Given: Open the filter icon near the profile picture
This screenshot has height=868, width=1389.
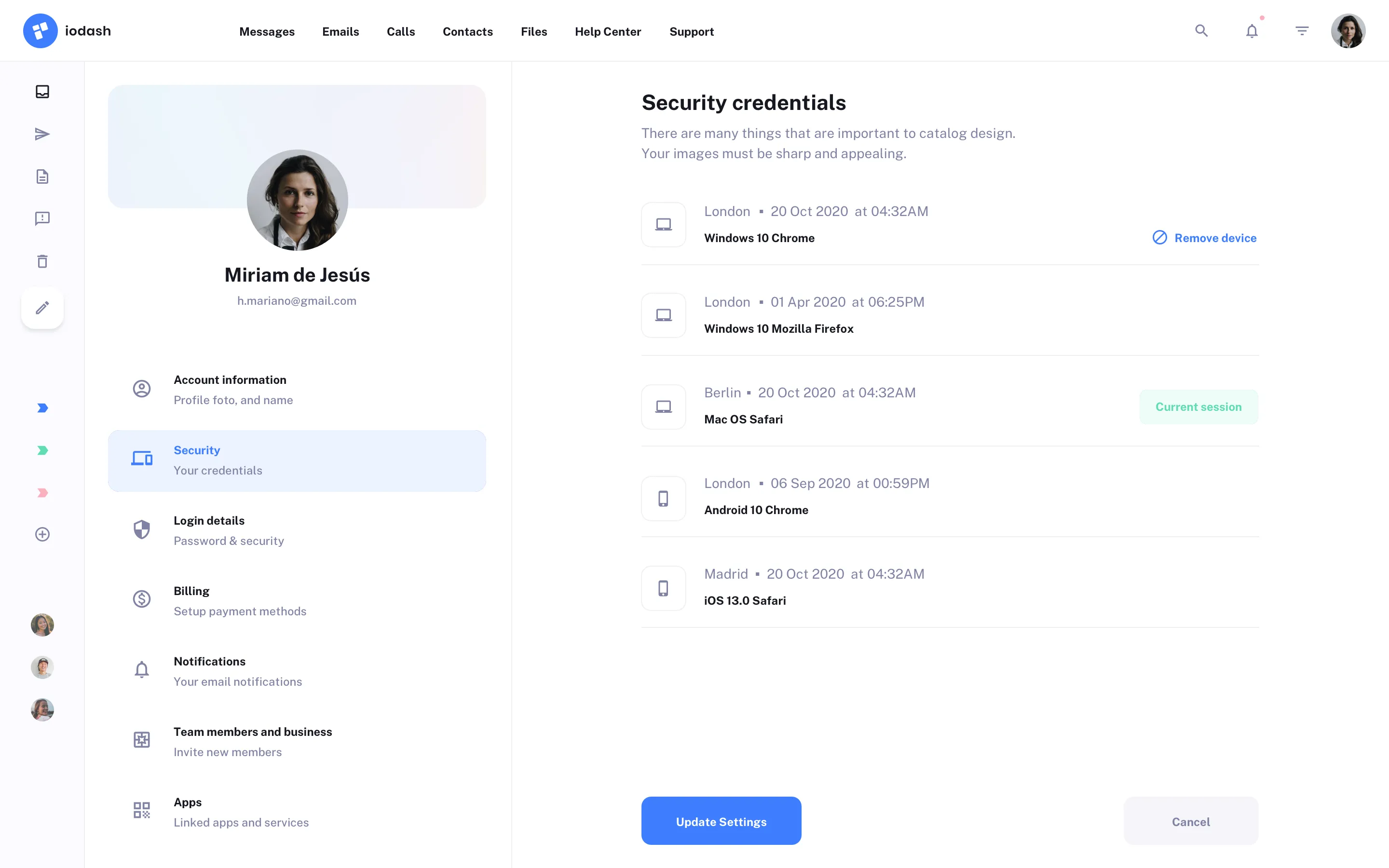Looking at the screenshot, I should (1302, 30).
